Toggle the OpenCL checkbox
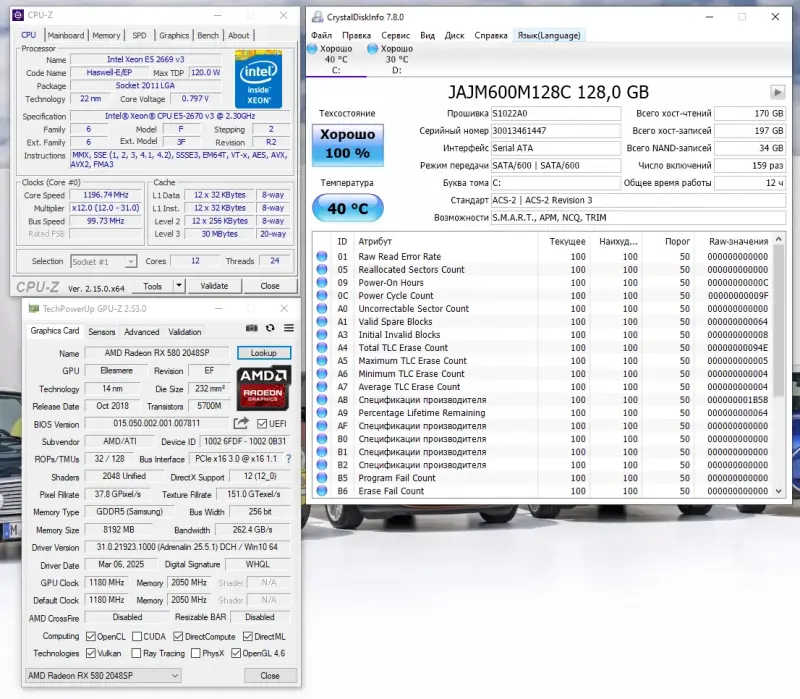800x699 pixels. [x=91, y=636]
